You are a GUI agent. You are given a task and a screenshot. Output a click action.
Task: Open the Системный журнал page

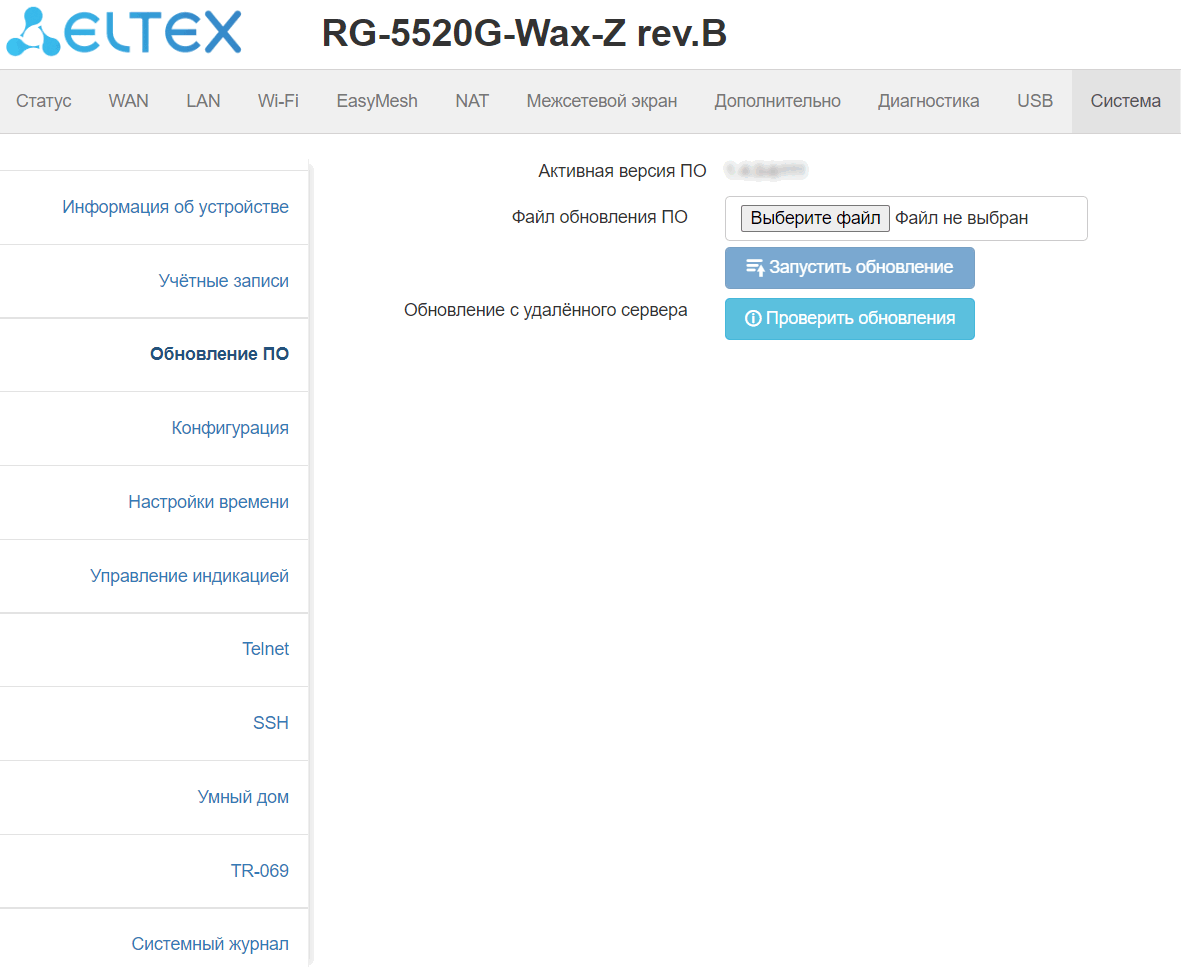pos(210,944)
